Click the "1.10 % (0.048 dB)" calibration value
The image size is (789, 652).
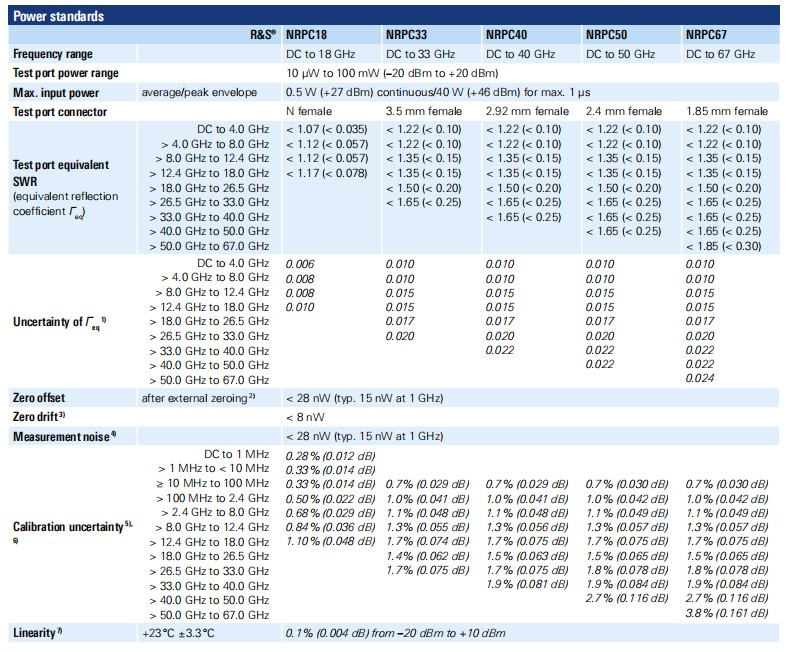[331, 541]
